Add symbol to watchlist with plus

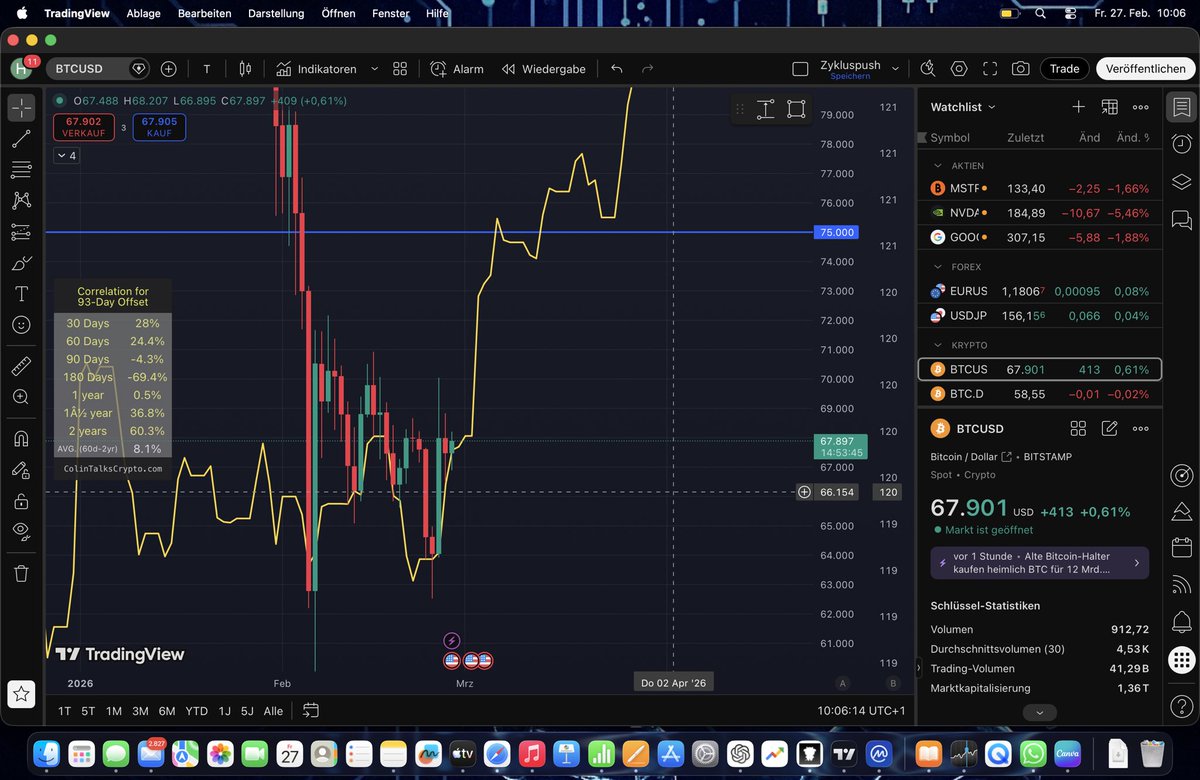[x=1078, y=107]
